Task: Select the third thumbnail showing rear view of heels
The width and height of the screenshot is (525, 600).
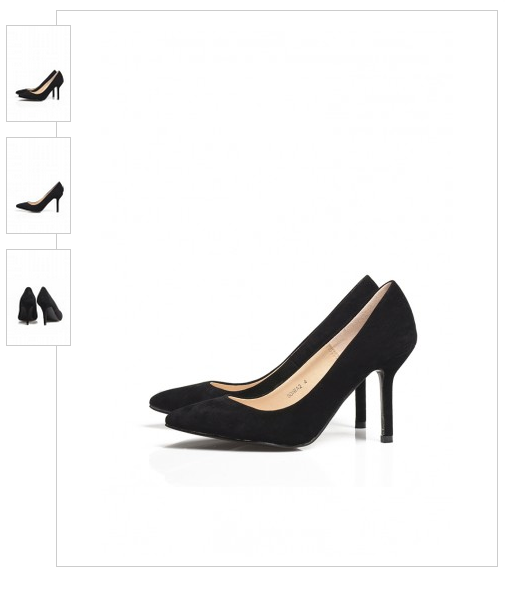Action: point(38,297)
